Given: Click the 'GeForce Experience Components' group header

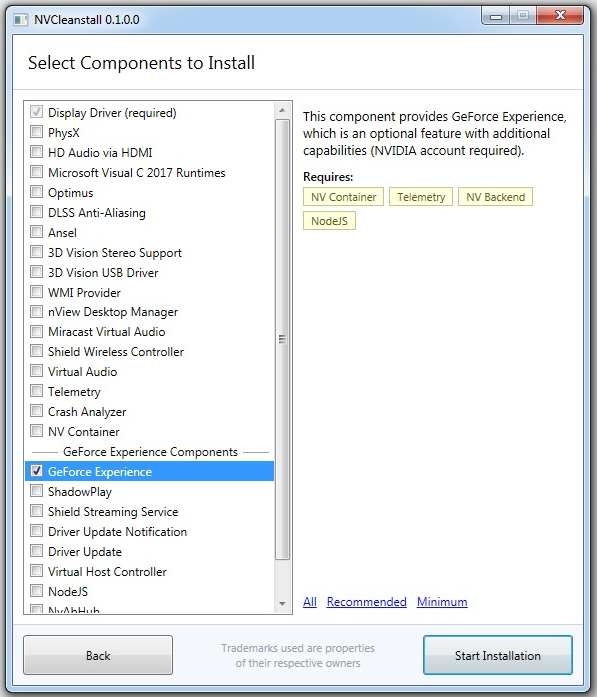Looking at the screenshot, I should coord(150,452).
